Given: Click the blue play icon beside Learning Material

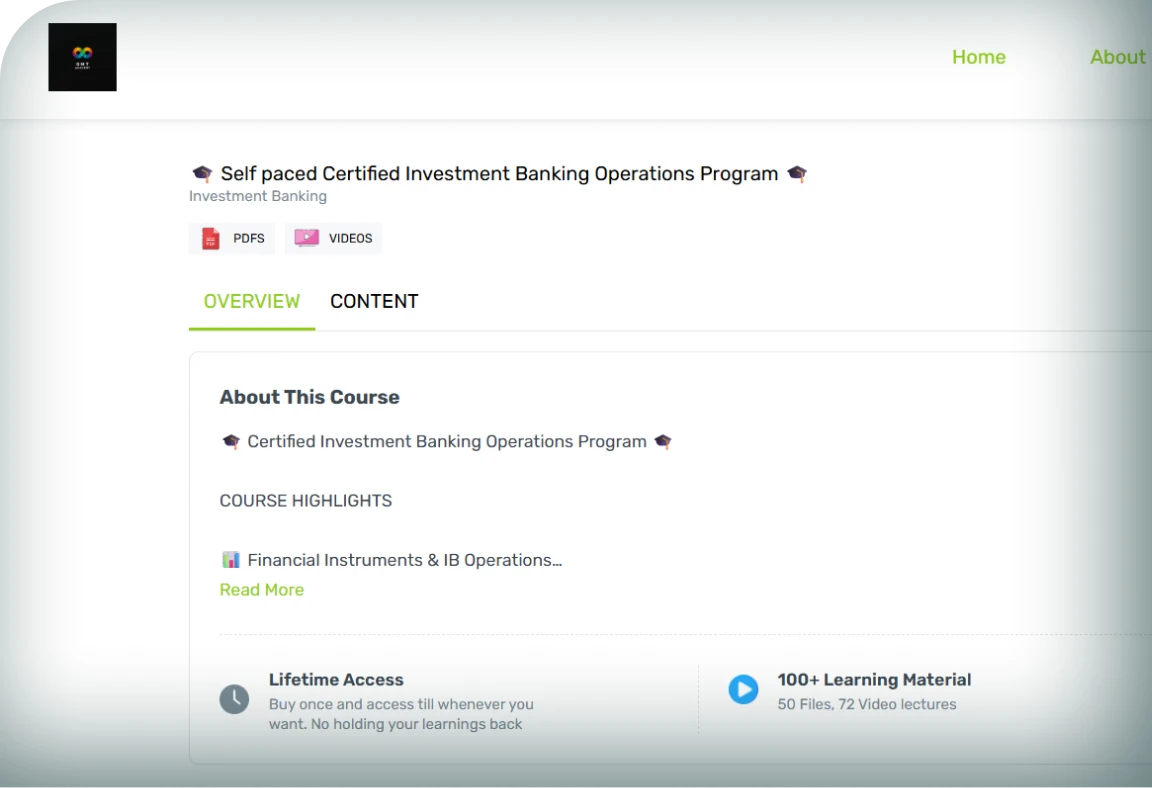Looking at the screenshot, I should tap(743, 690).
